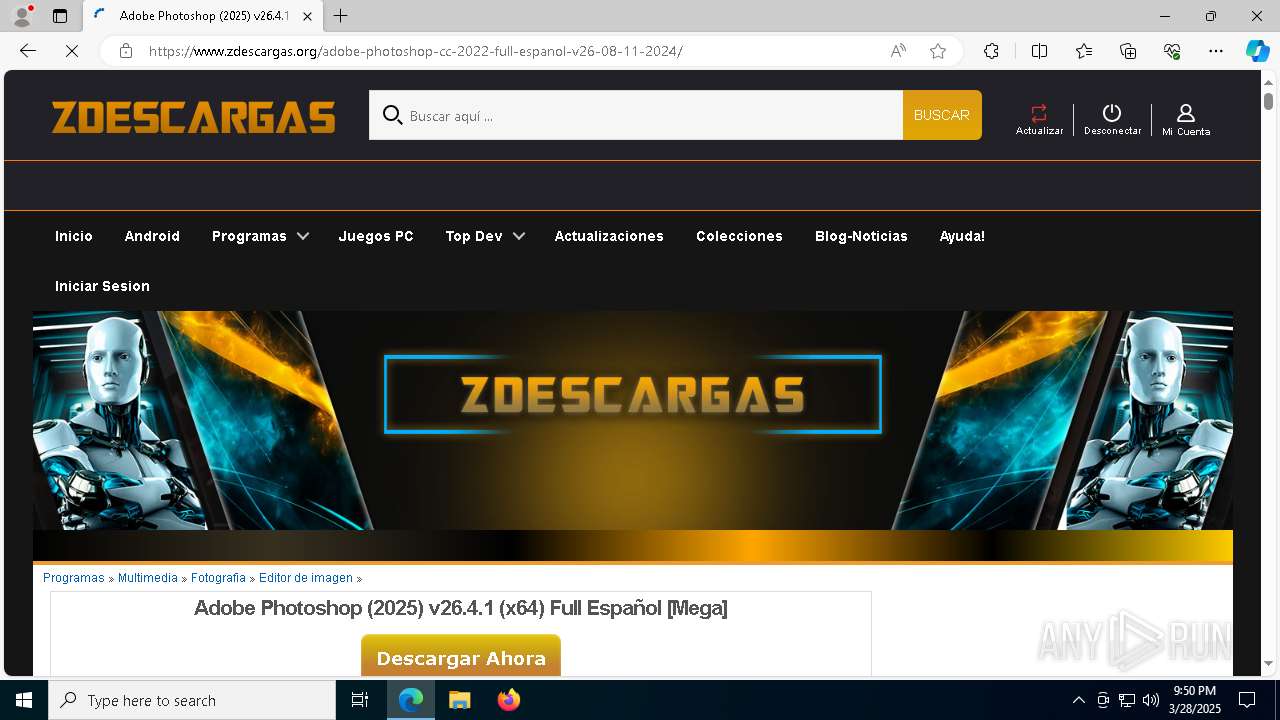View site information lock icon
This screenshot has height=720, width=1280.
coord(126,51)
